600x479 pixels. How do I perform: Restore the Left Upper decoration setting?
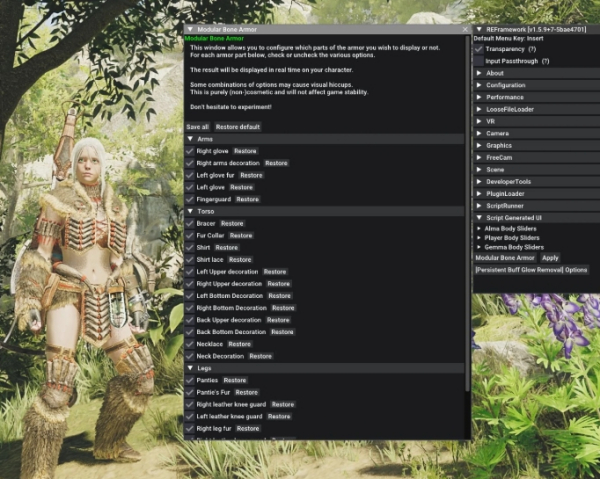275,272
